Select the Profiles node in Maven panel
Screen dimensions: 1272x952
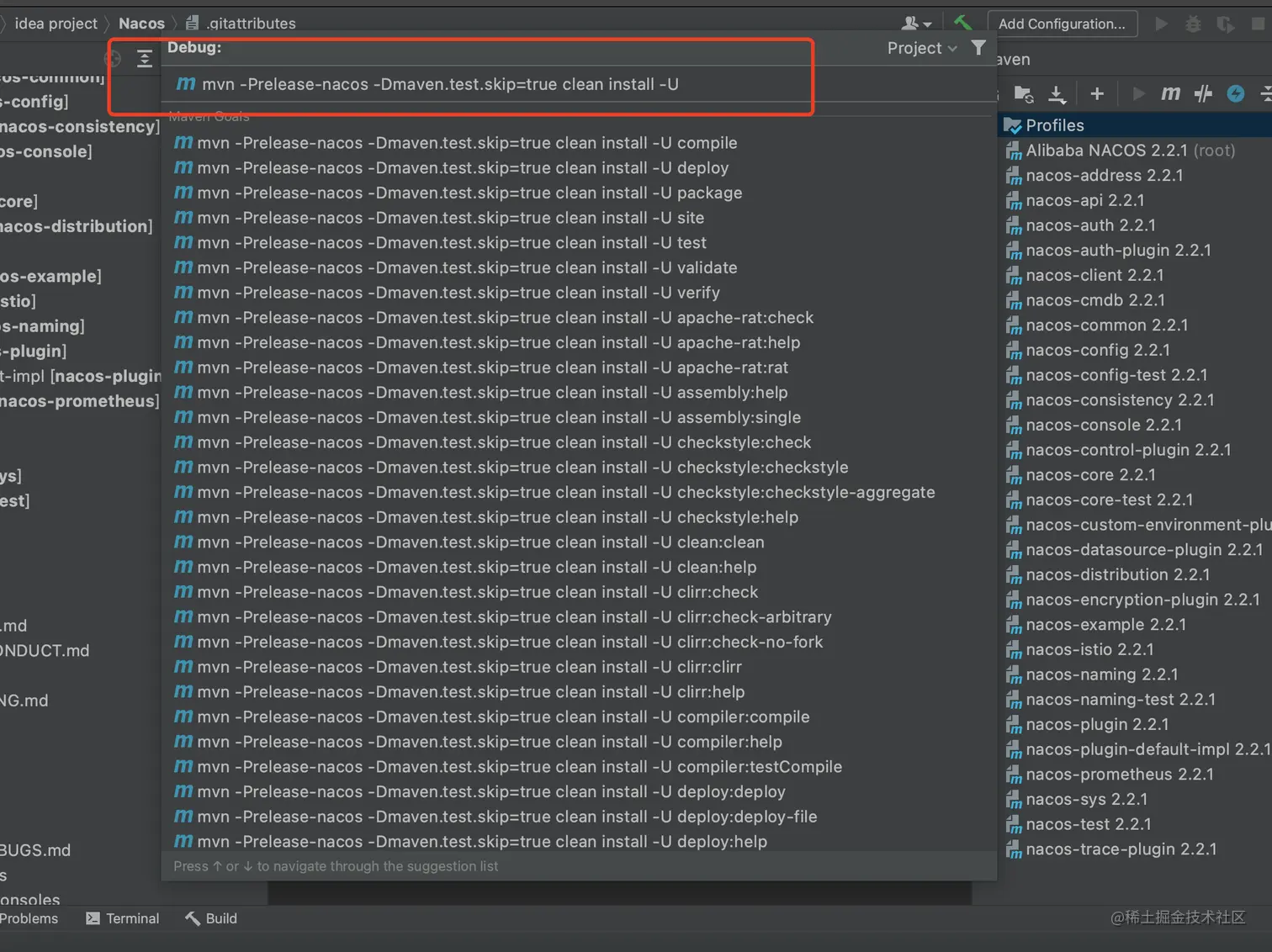tap(1136, 125)
